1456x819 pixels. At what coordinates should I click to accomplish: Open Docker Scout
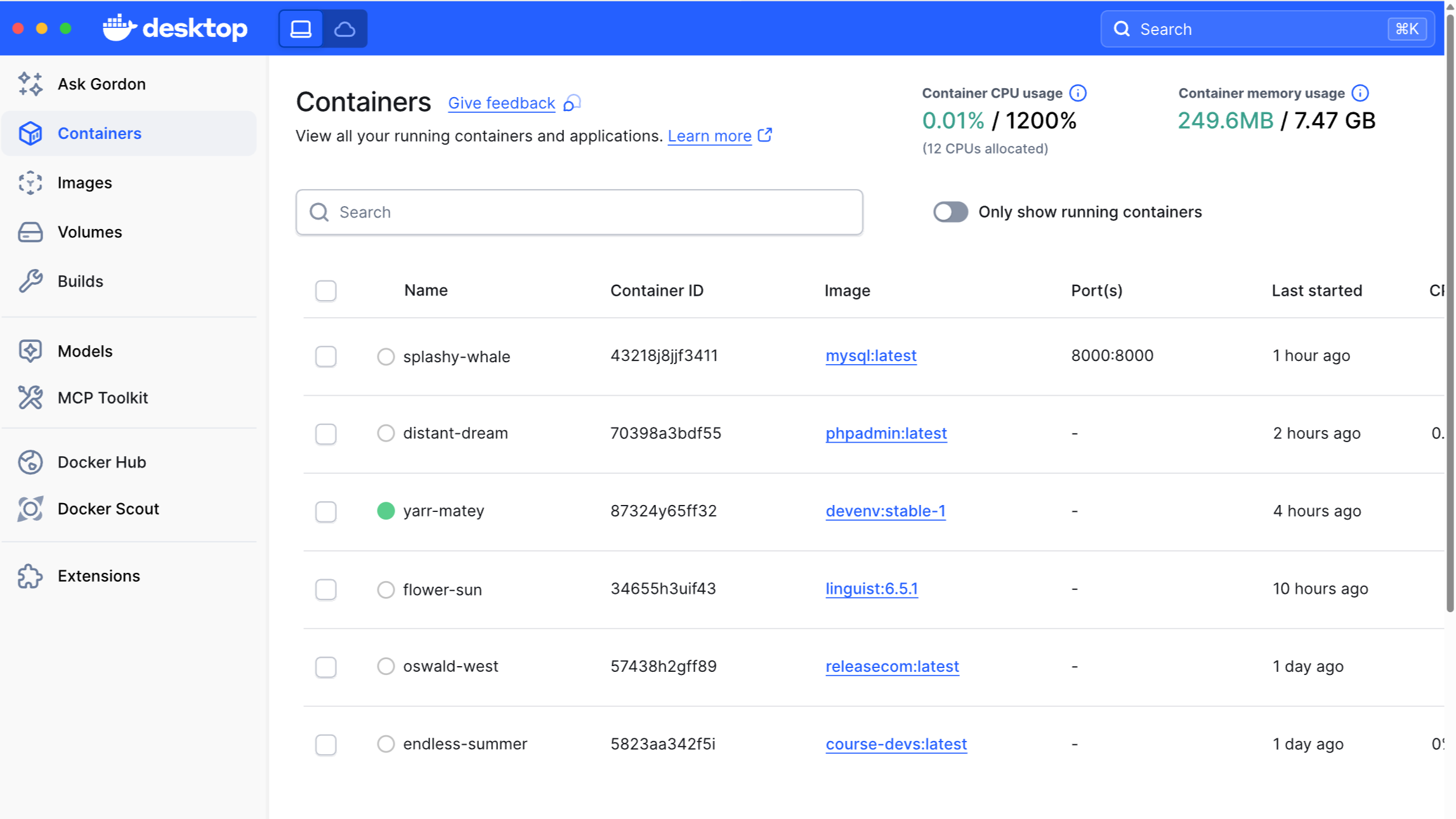point(108,508)
